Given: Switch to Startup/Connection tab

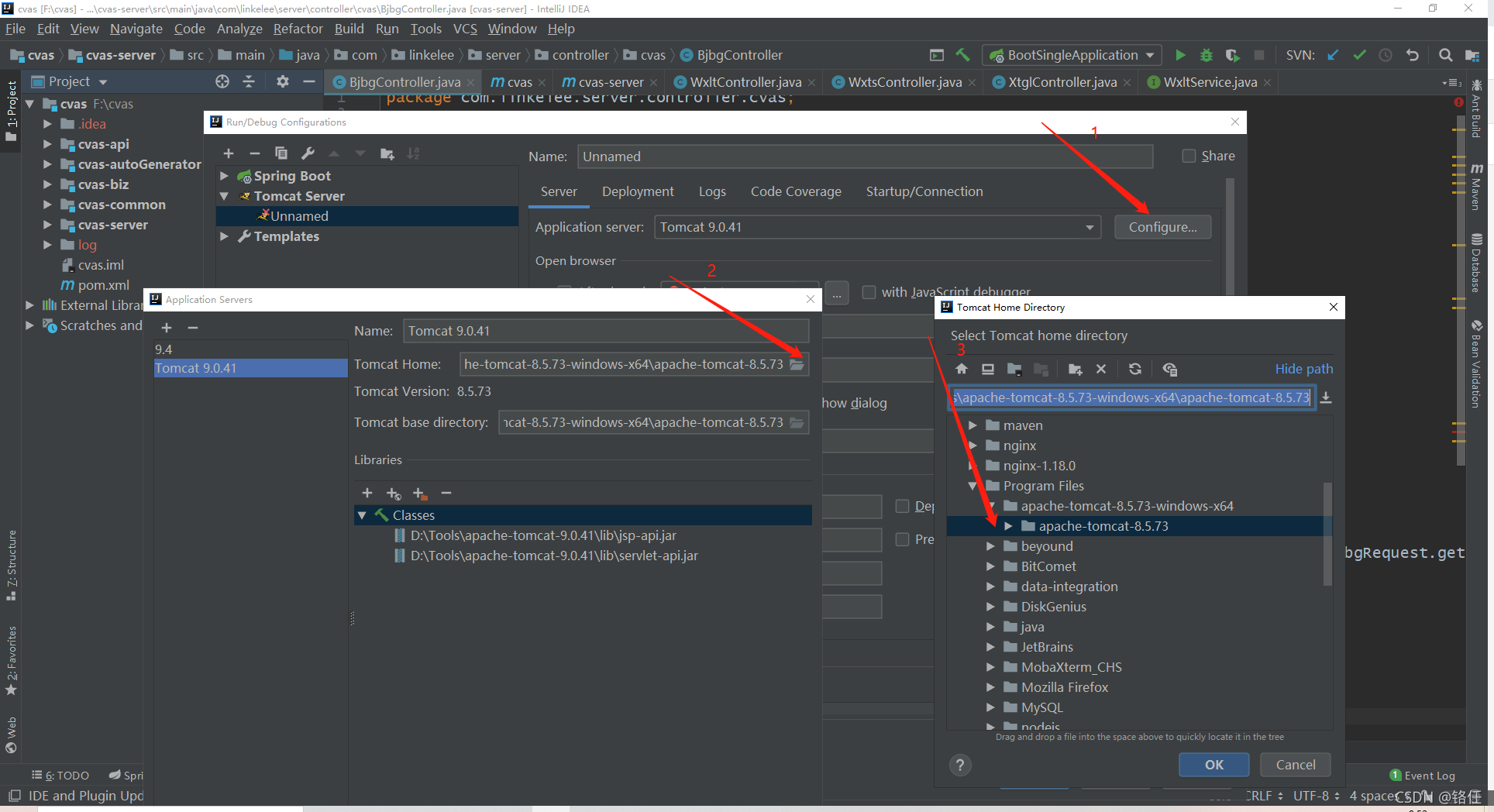Looking at the screenshot, I should coord(924,191).
